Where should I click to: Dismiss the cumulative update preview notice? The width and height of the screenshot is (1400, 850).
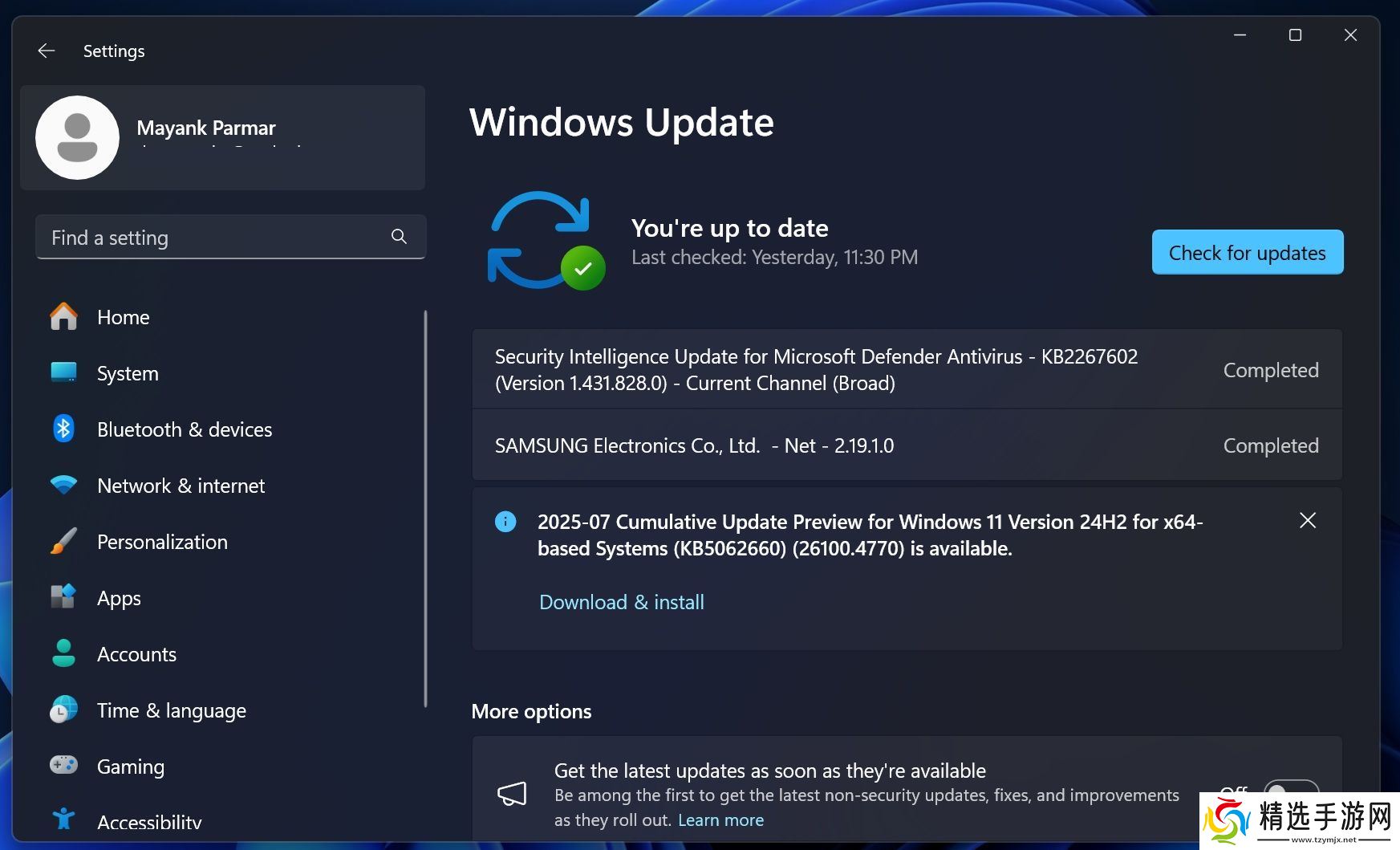point(1307,521)
